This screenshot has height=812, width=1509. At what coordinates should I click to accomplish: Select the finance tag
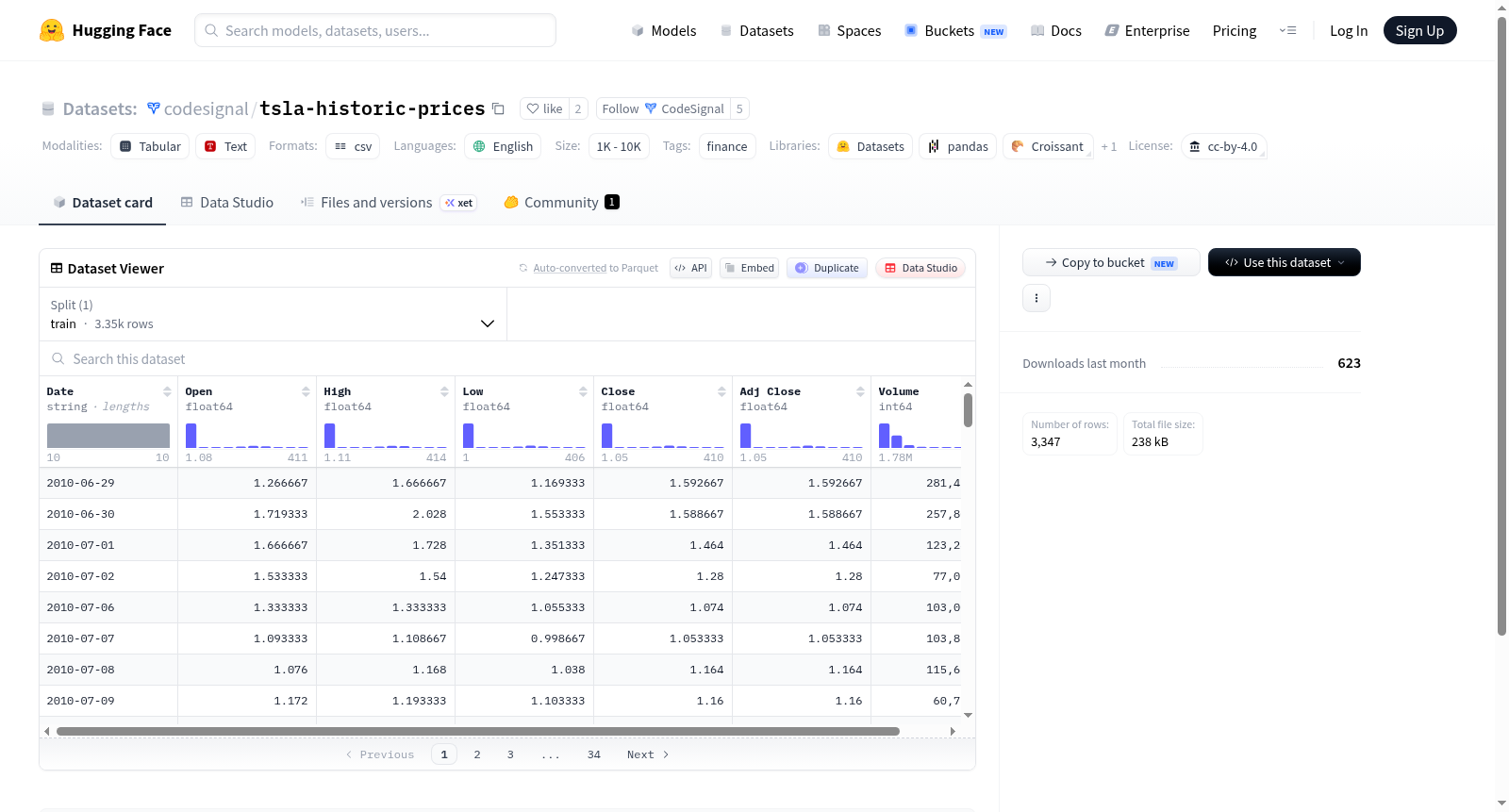(727, 146)
